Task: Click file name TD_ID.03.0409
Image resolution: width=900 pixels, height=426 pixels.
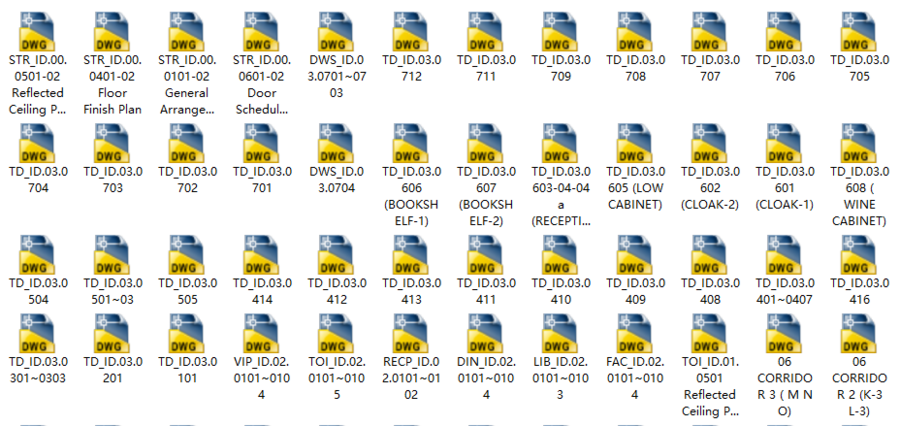Action: tap(635, 291)
